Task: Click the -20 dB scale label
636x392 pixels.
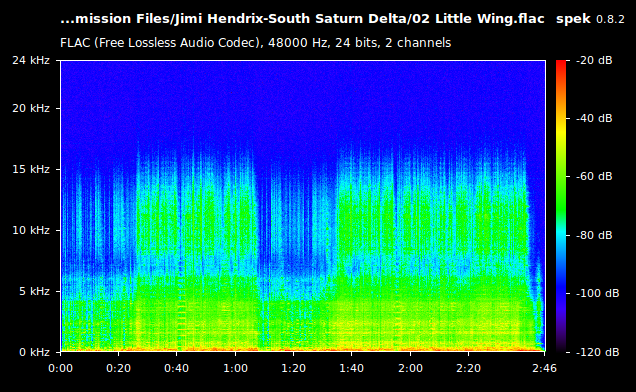Action: coord(594,60)
